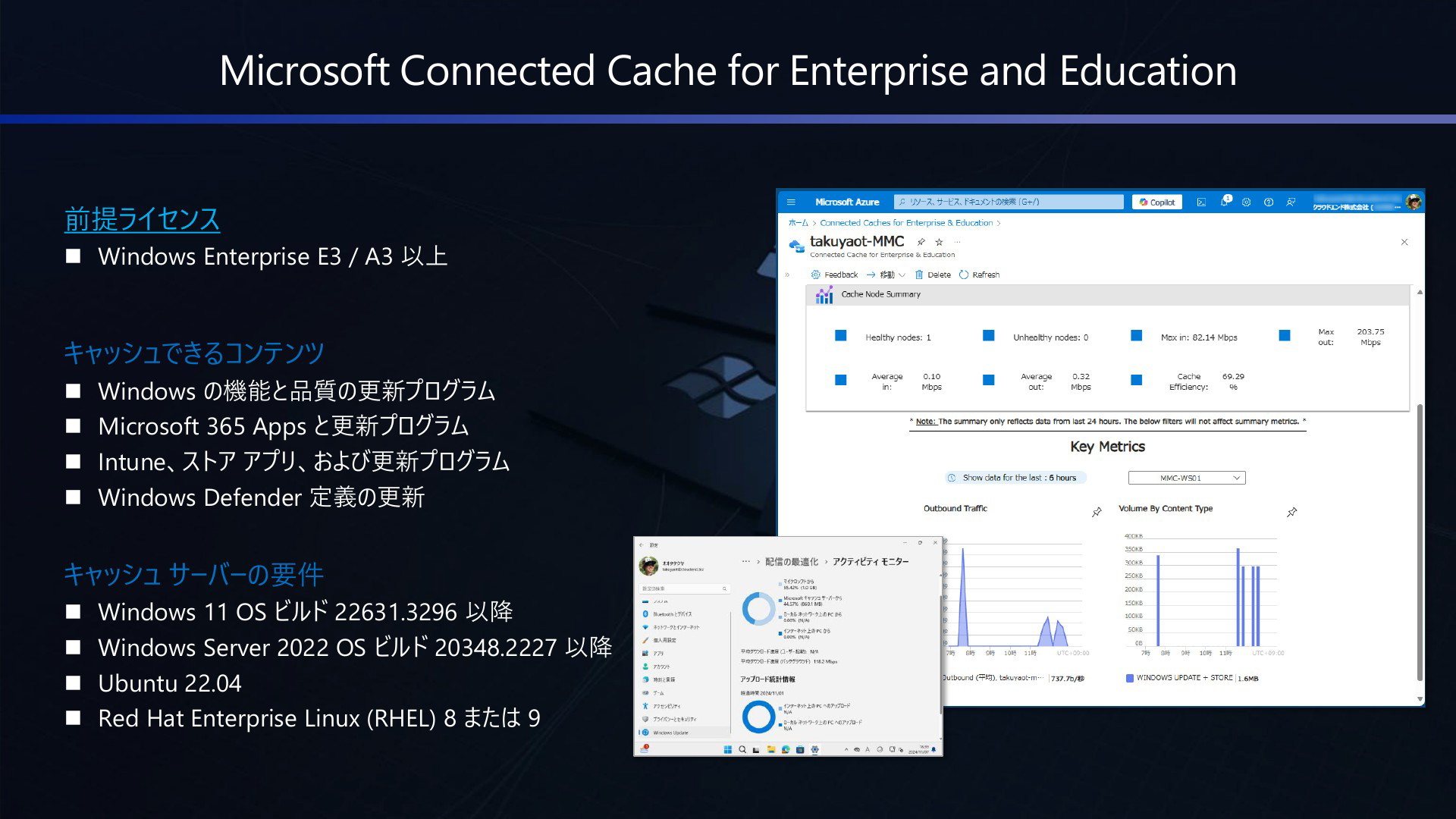Open Connected Caches for Enterprise & Education breadcrumb
The width and height of the screenshot is (1456, 819).
tap(906, 223)
